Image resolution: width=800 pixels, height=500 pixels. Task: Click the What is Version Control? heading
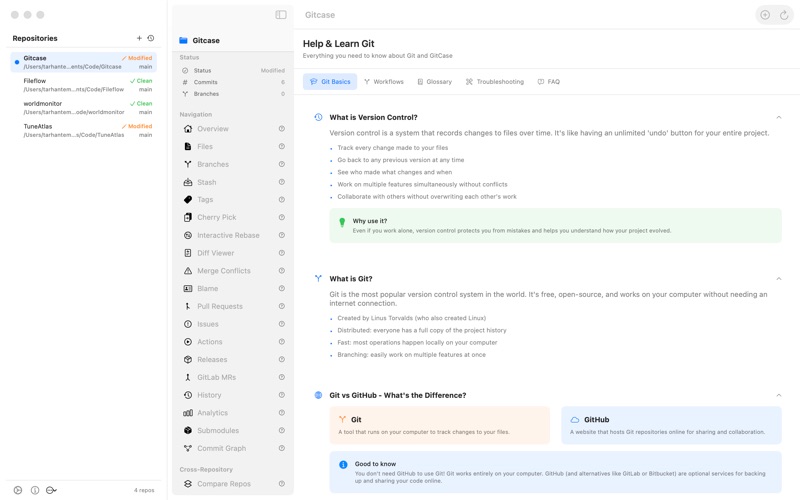[x=373, y=117]
